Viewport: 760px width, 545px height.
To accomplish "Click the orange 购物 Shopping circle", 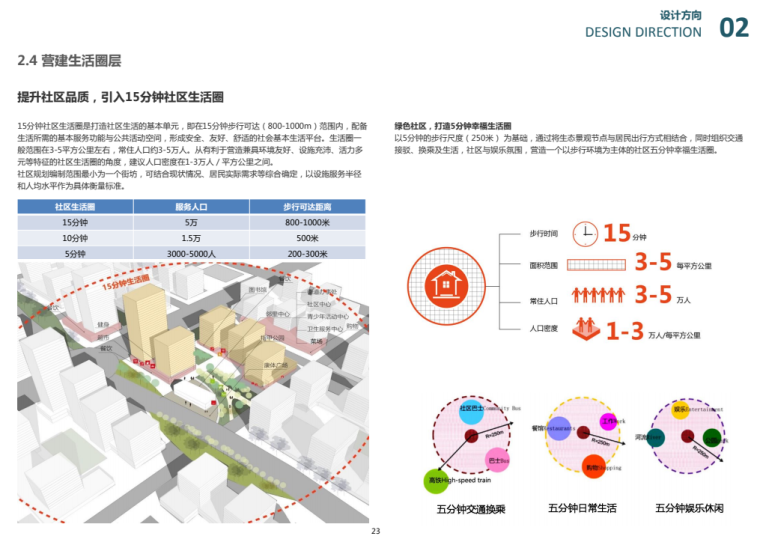I will pos(592,466).
